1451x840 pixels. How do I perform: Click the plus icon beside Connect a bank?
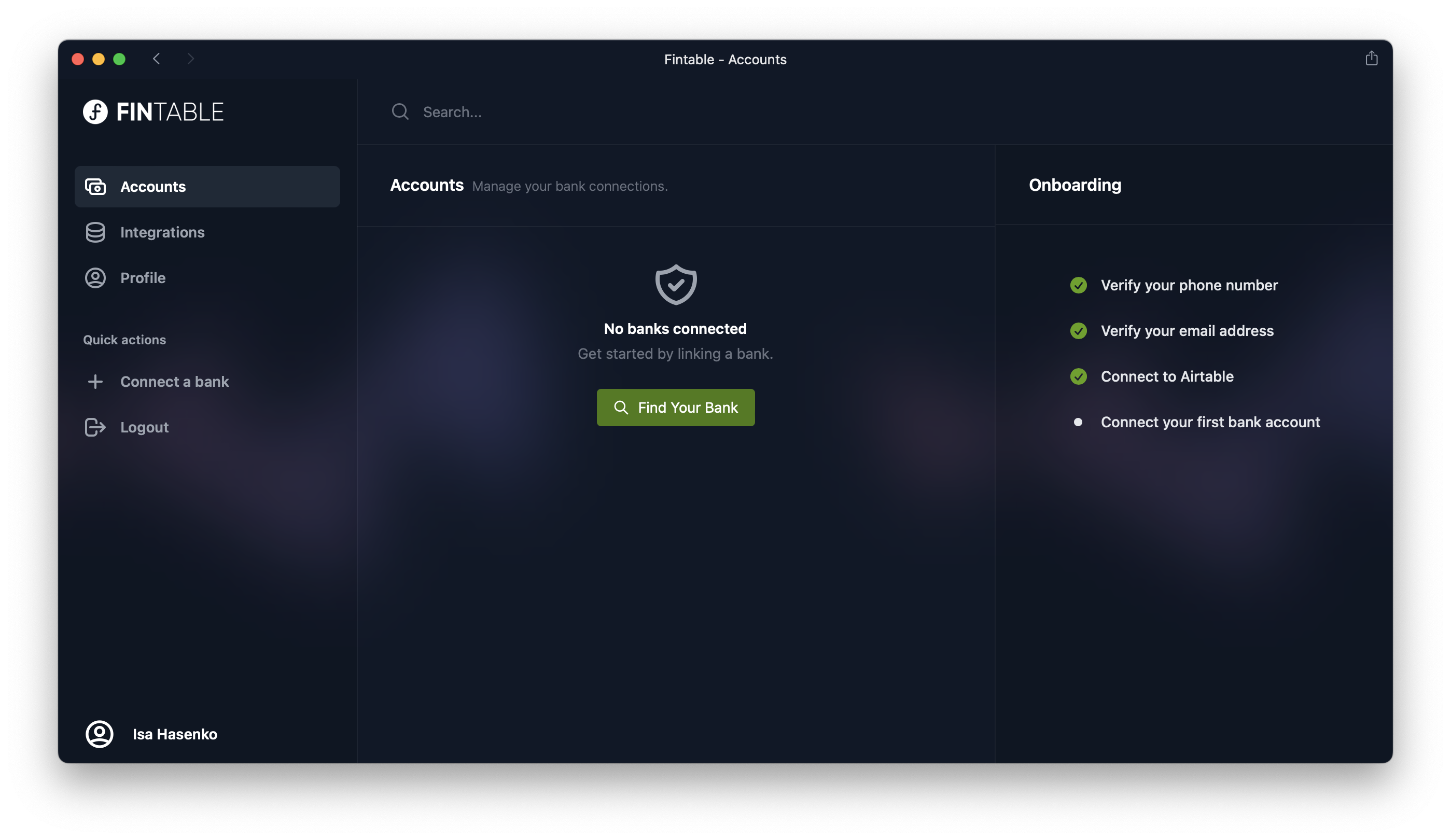95,381
